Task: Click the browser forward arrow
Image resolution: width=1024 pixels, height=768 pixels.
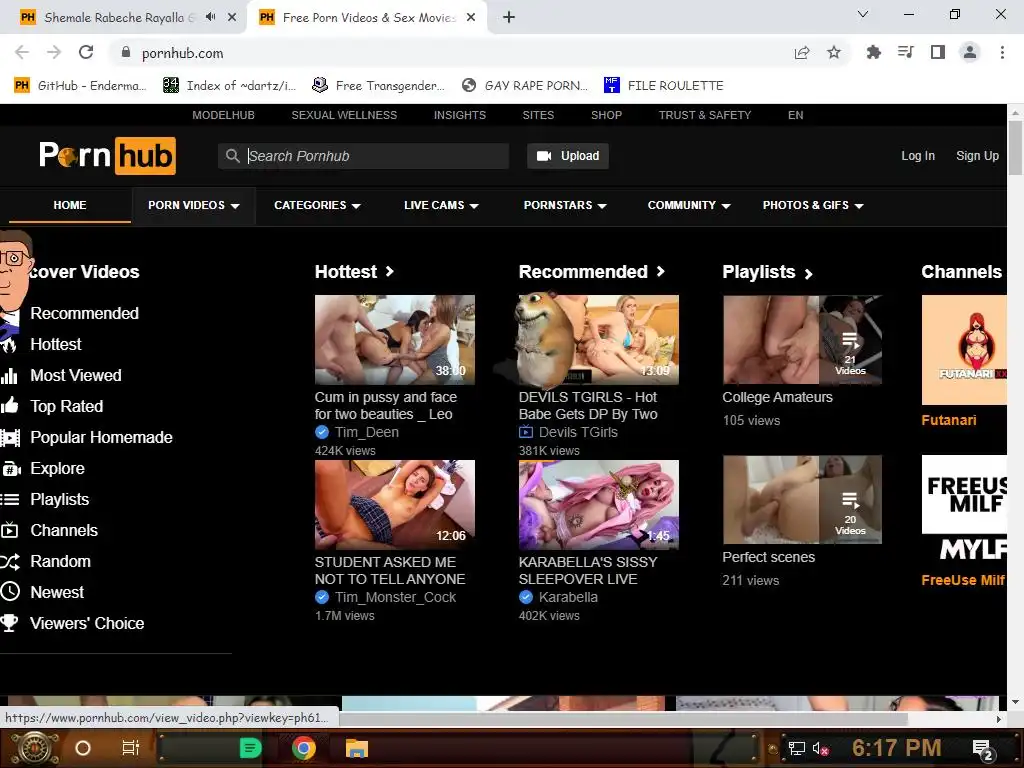Action: tap(54, 52)
